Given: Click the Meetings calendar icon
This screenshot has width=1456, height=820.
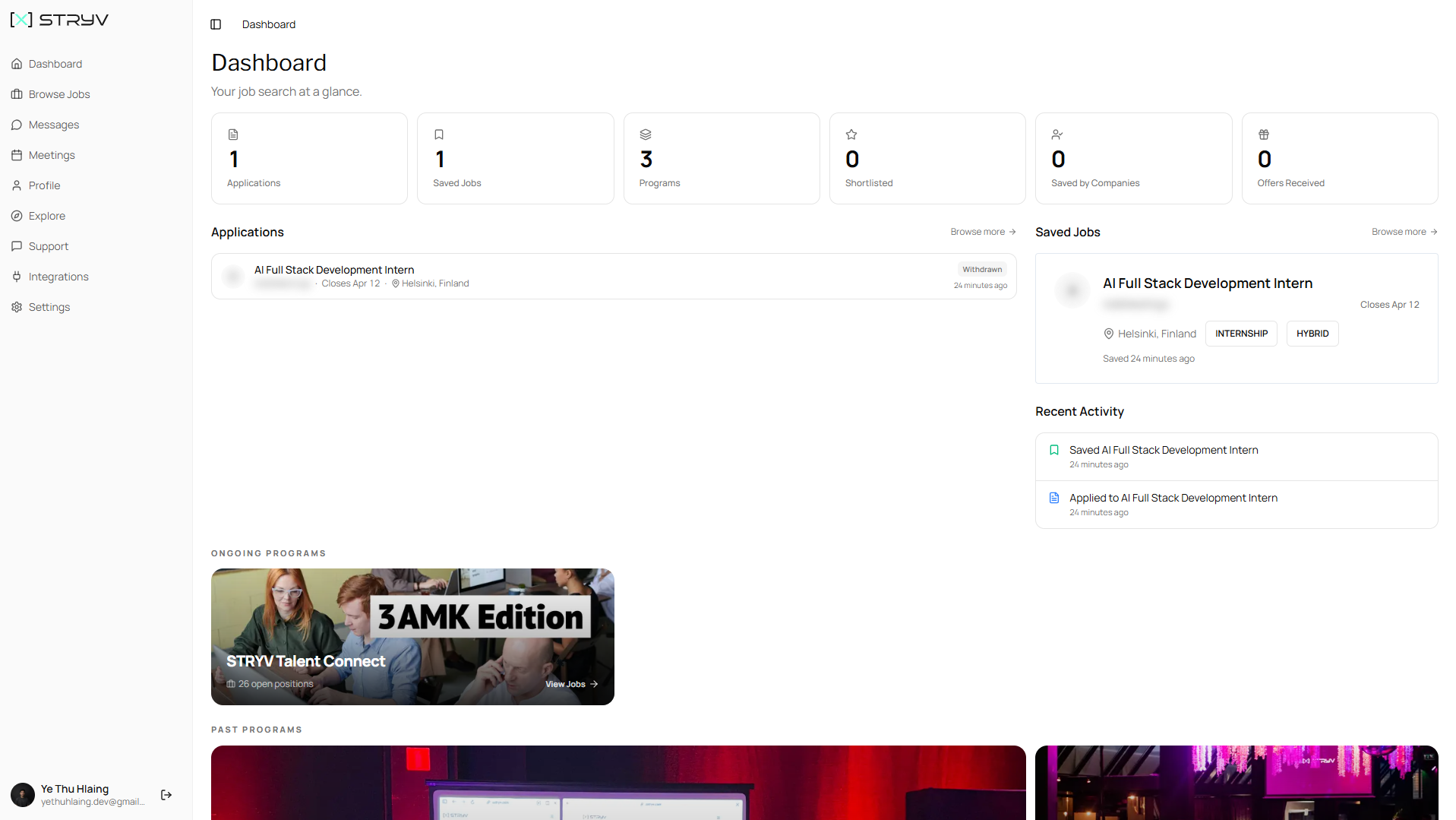Looking at the screenshot, I should (17, 155).
